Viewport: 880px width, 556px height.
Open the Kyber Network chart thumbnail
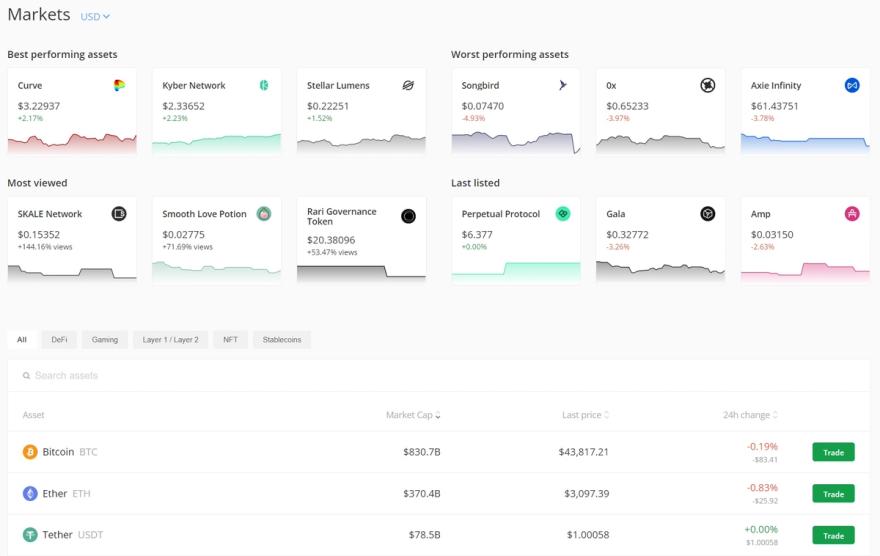pyautogui.click(x=217, y=143)
